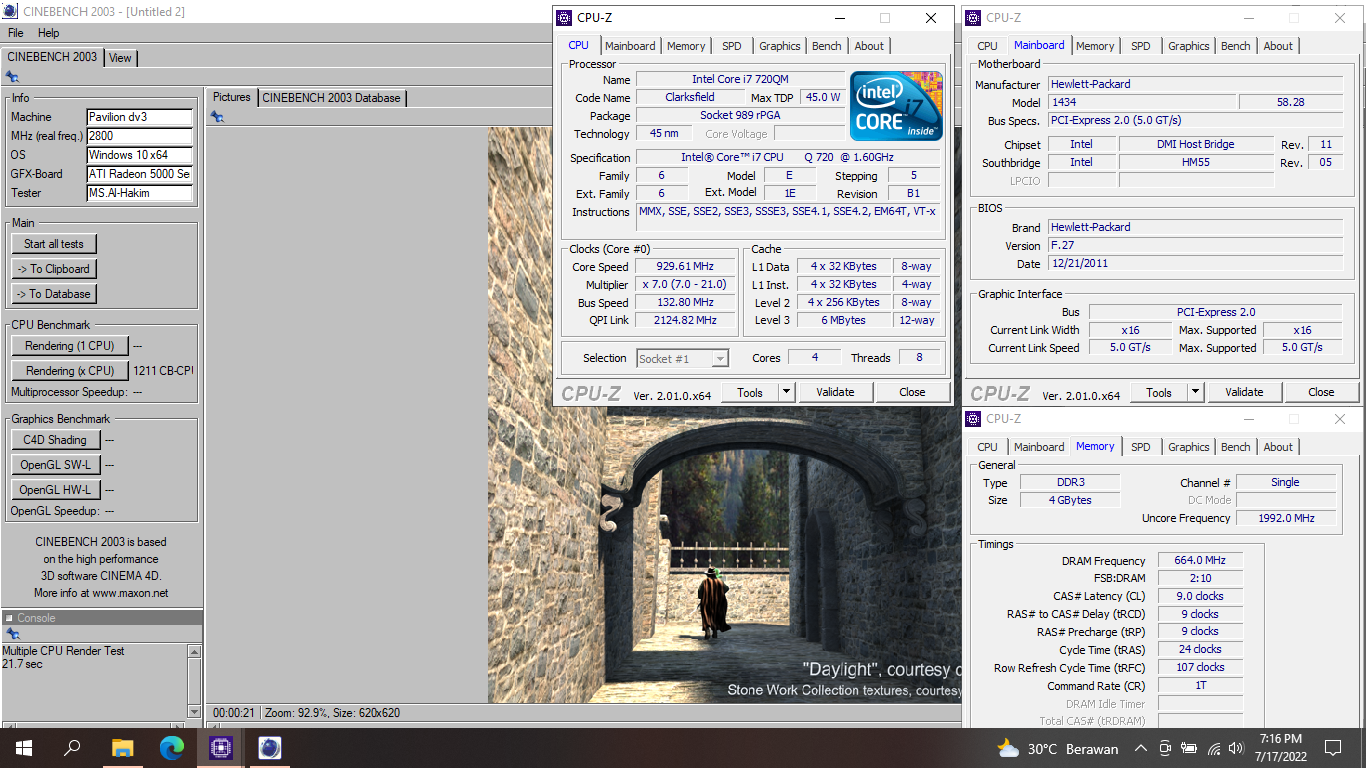Click Close button in CPU tab window

coord(912,393)
